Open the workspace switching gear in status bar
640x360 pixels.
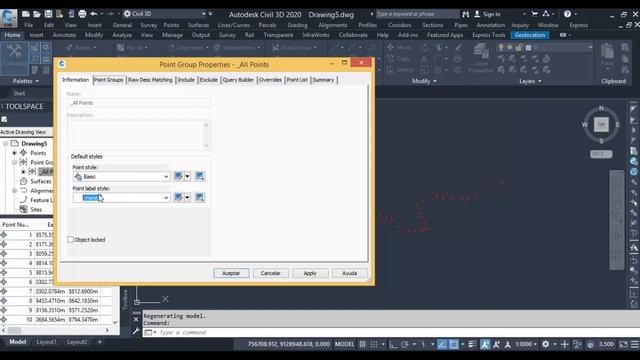coord(545,344)
